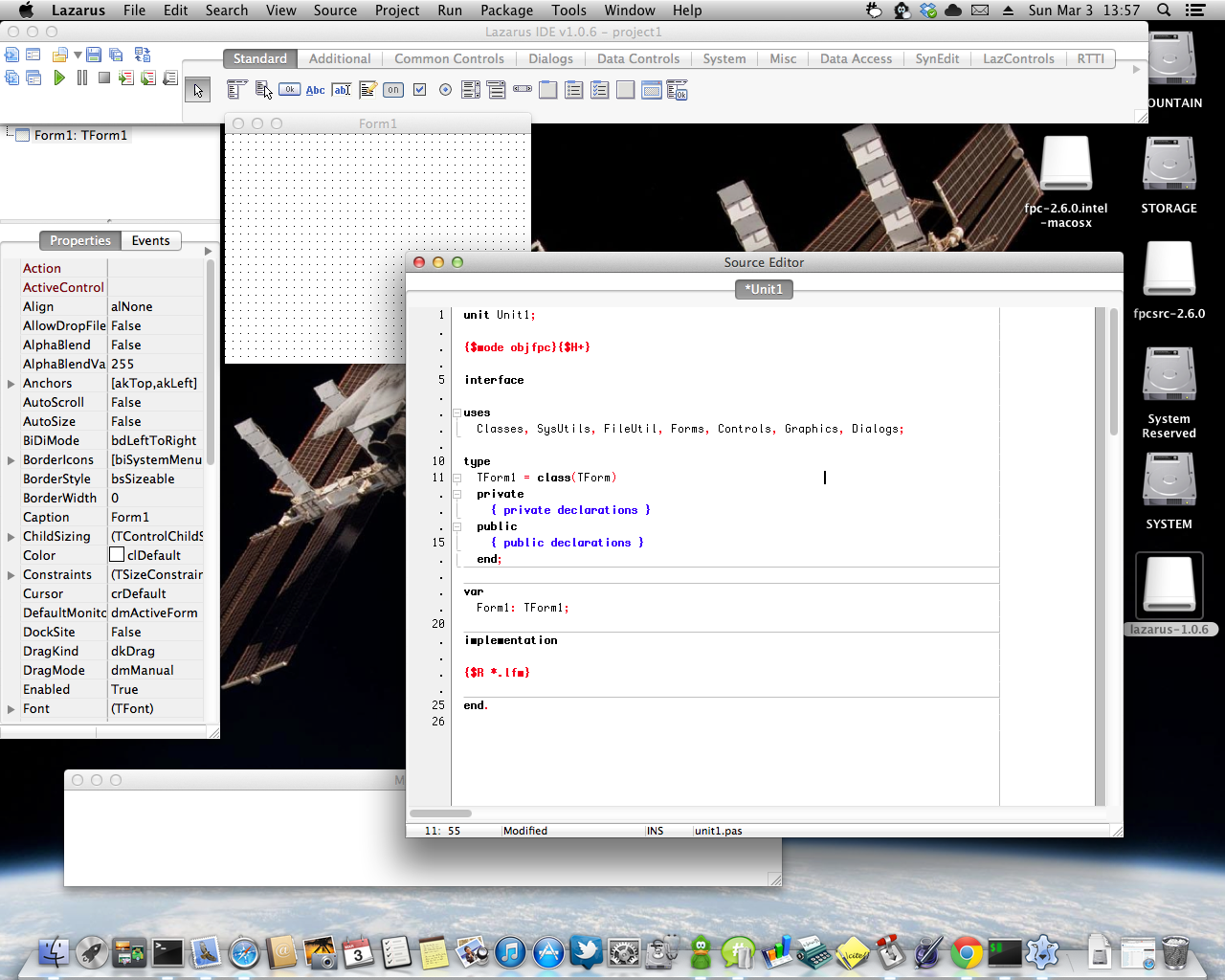Click the Open file folder icon
1225x980 pixels.
click(x=60, y=55)
